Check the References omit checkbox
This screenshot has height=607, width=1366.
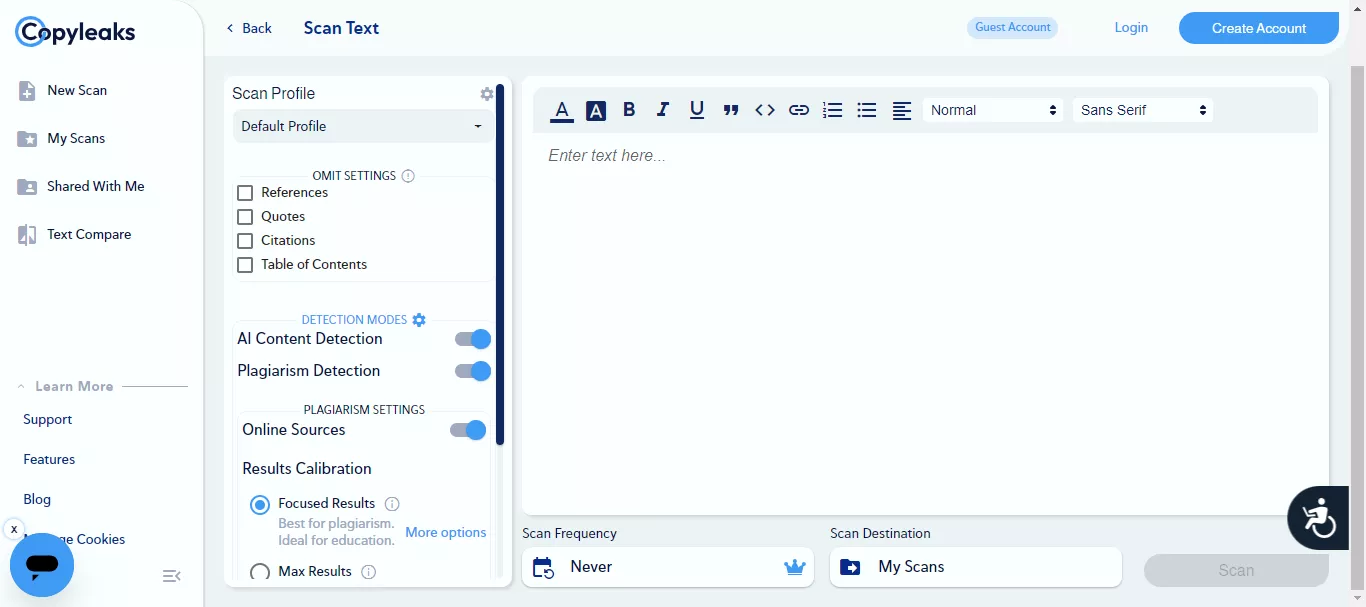tap(245, 193)
